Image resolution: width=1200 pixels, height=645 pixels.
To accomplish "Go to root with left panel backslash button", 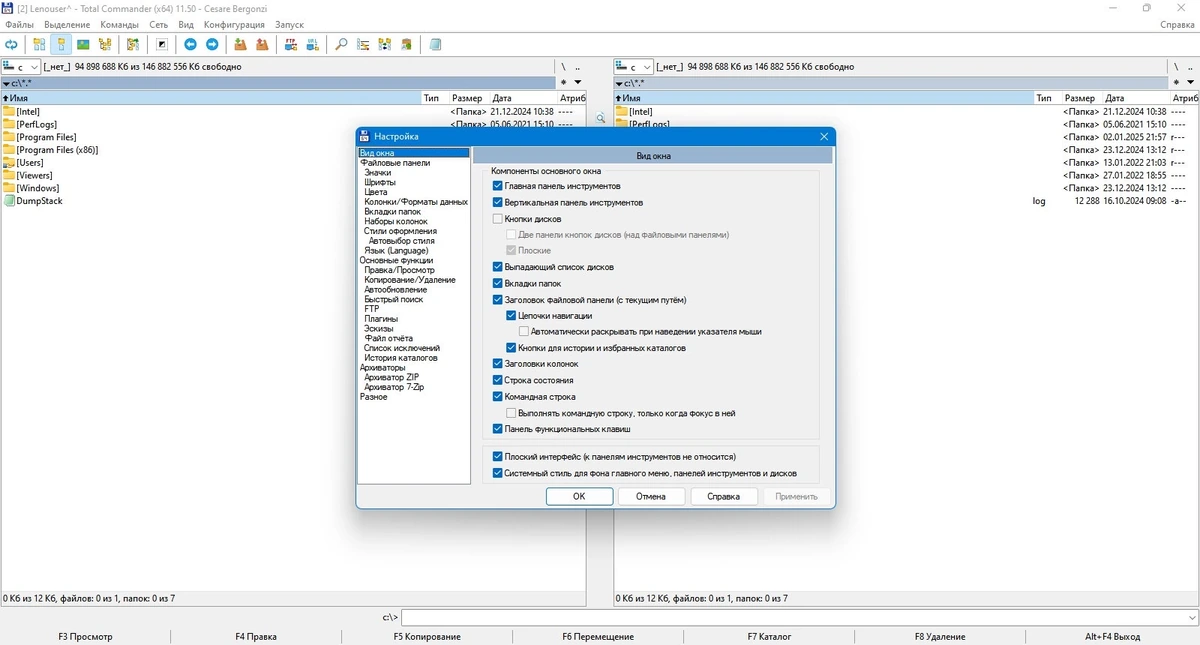I will click(564, 67).
